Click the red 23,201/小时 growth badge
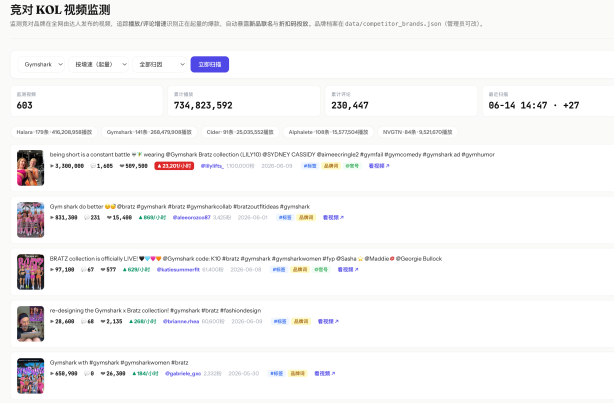 [x=174, y=166]
